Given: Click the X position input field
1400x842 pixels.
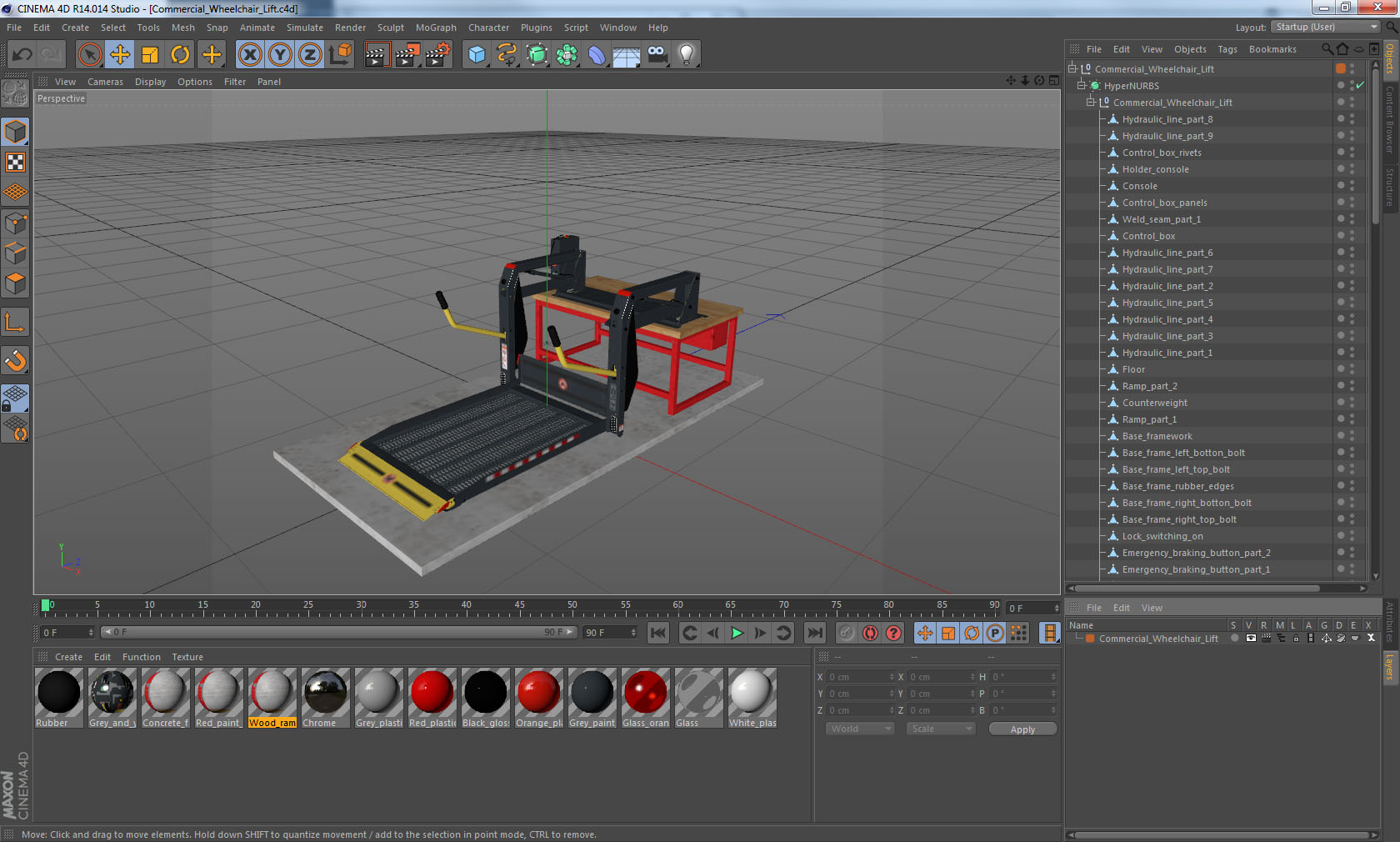Looking at the screenshot, I should pos(860,677).
